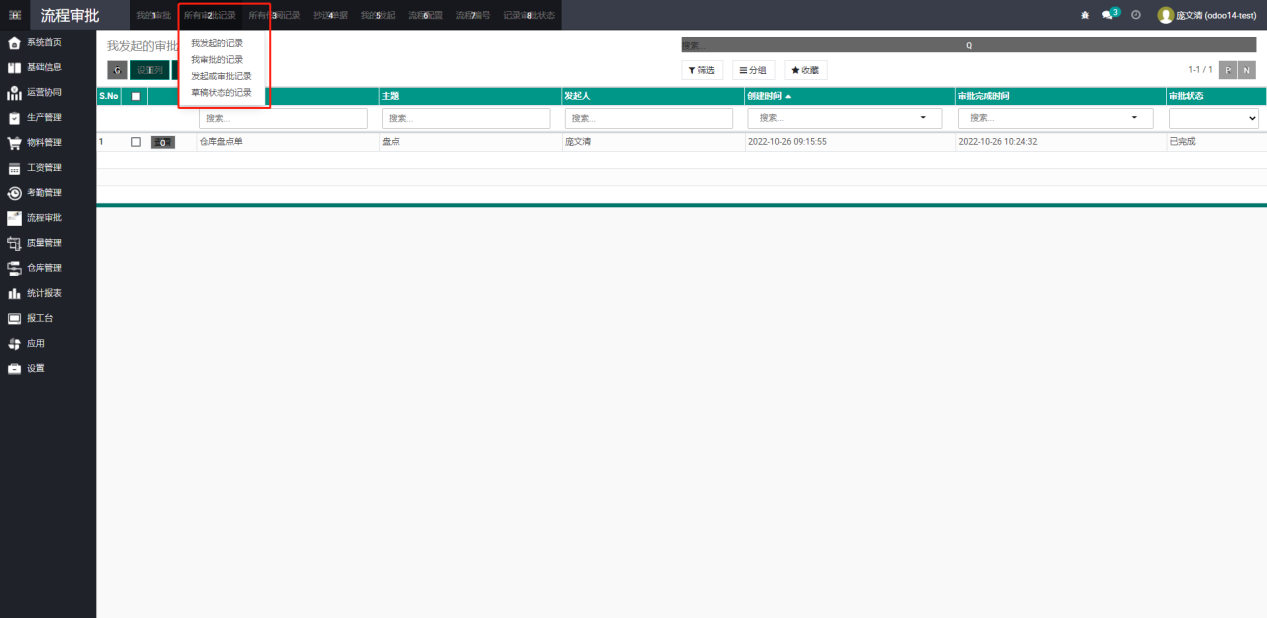The image size is (1267, 618).
Task: Open 考勤管理 attendance icon in sidebar
Action: point(14,193)
